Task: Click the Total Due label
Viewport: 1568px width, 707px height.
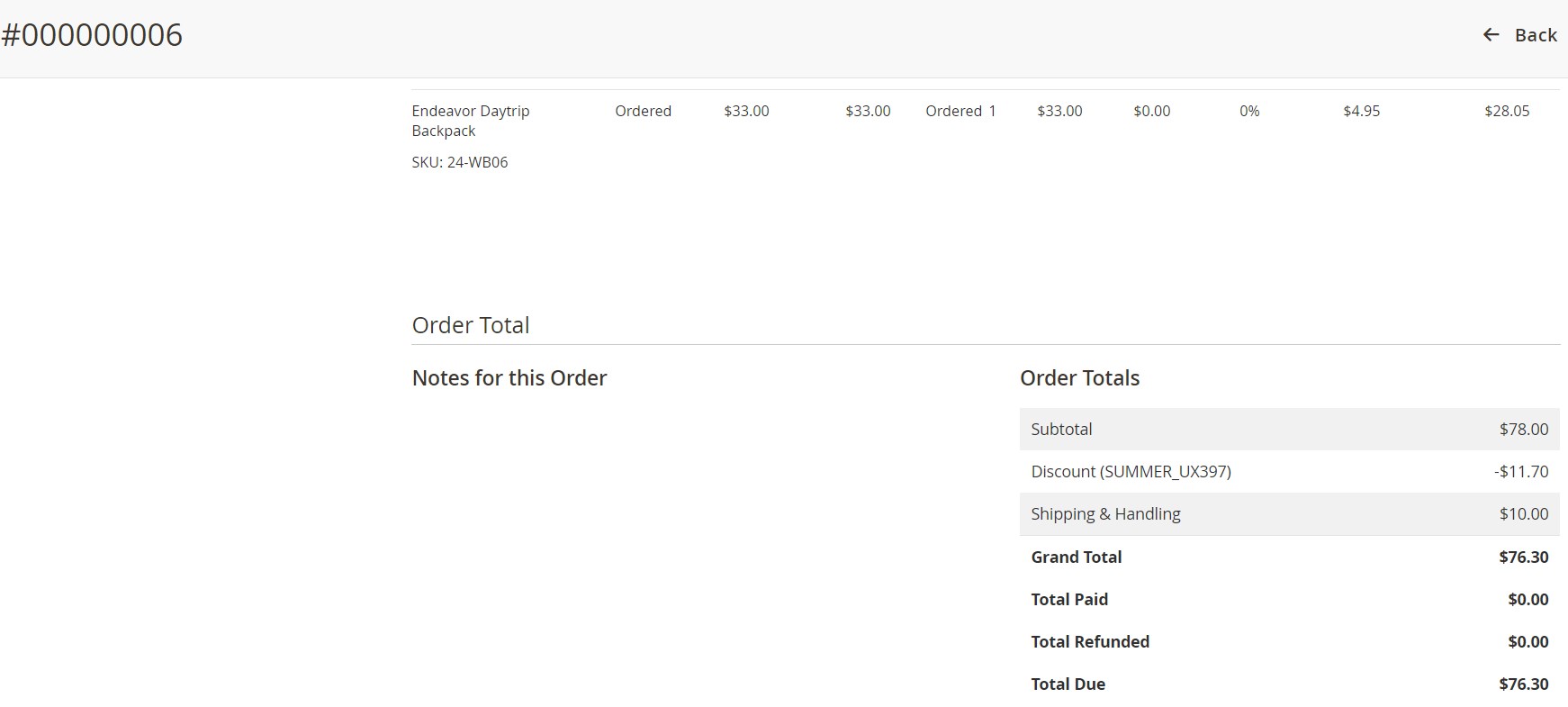Action: (1068, 684)
